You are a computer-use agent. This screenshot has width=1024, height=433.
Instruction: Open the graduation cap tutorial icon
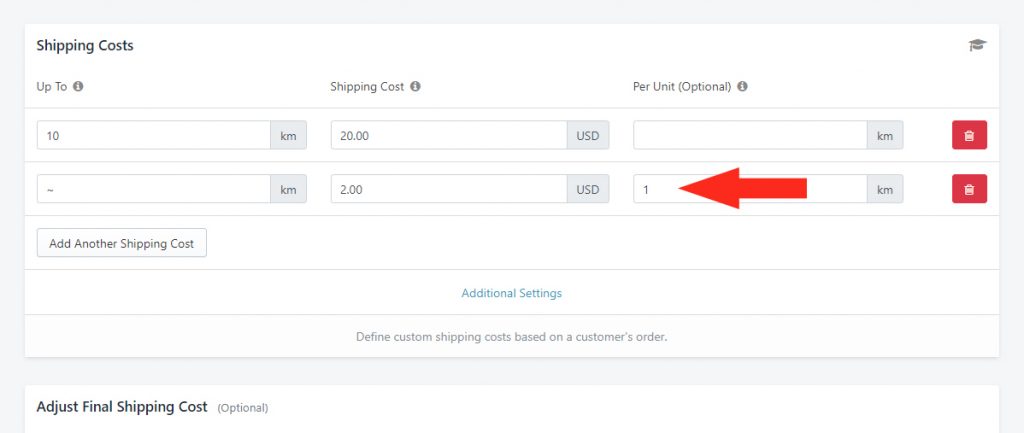pyautogui.click(x=977, y=45)
